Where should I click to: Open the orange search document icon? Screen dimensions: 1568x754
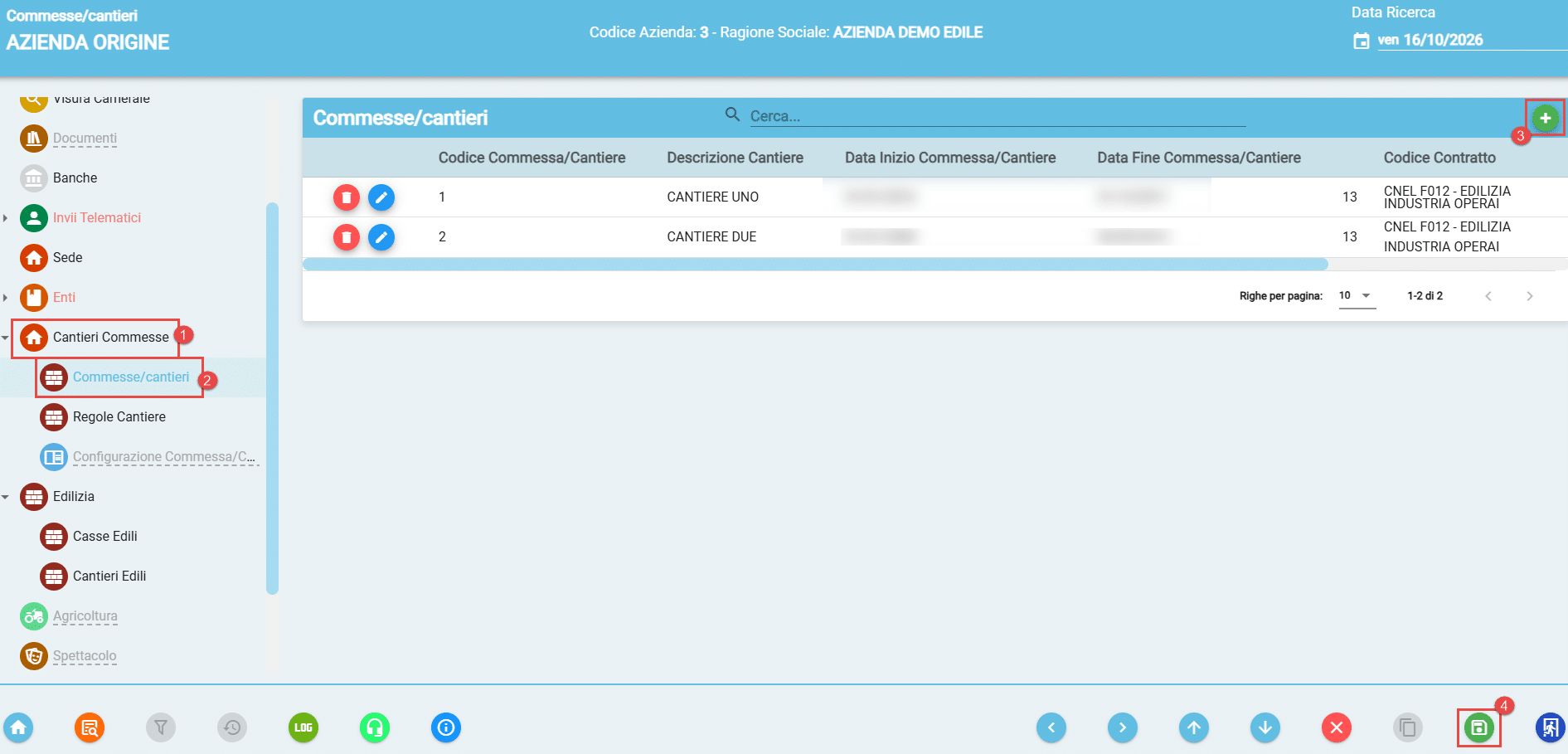coord(90,728)
